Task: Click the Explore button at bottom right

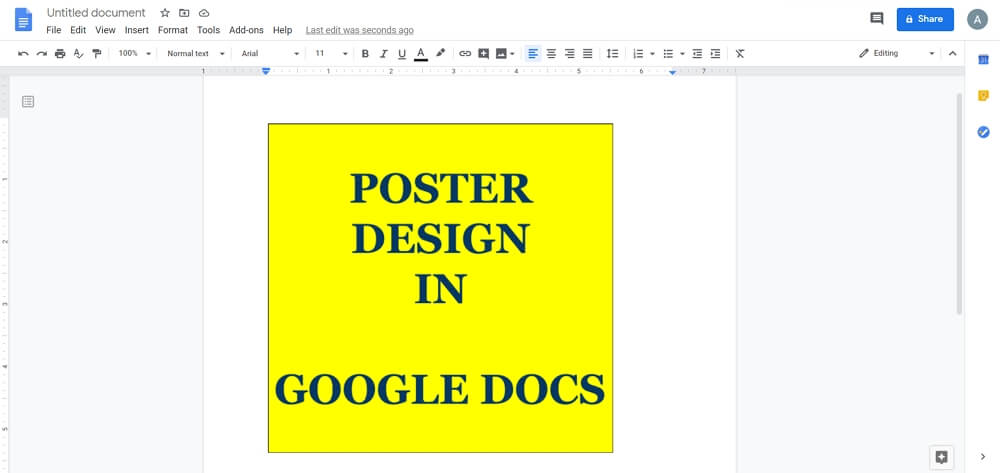Action: (941, 456)
